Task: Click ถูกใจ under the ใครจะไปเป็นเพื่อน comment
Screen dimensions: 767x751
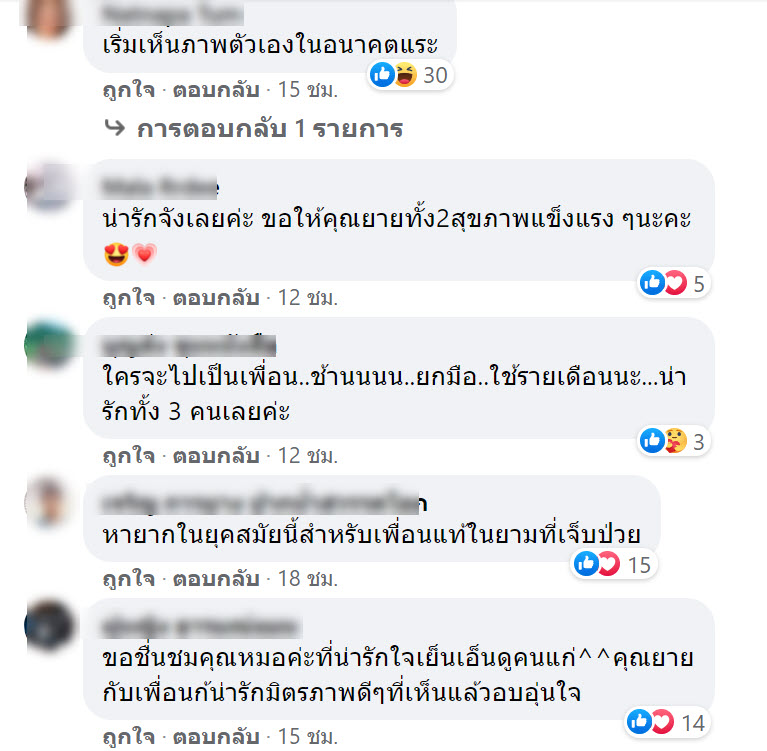Action: click(129, 456)
